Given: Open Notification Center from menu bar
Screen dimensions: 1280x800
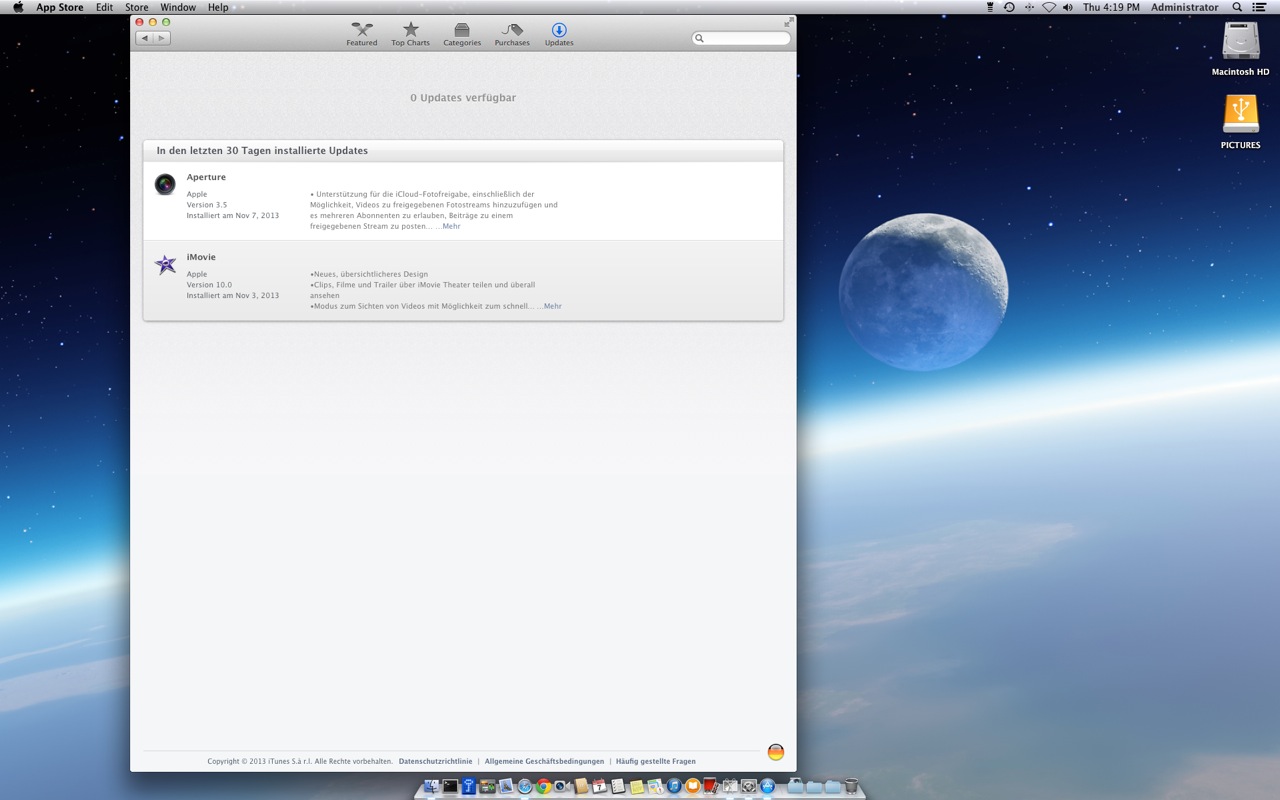Looking at the screenshot, I should [1260, 7].
